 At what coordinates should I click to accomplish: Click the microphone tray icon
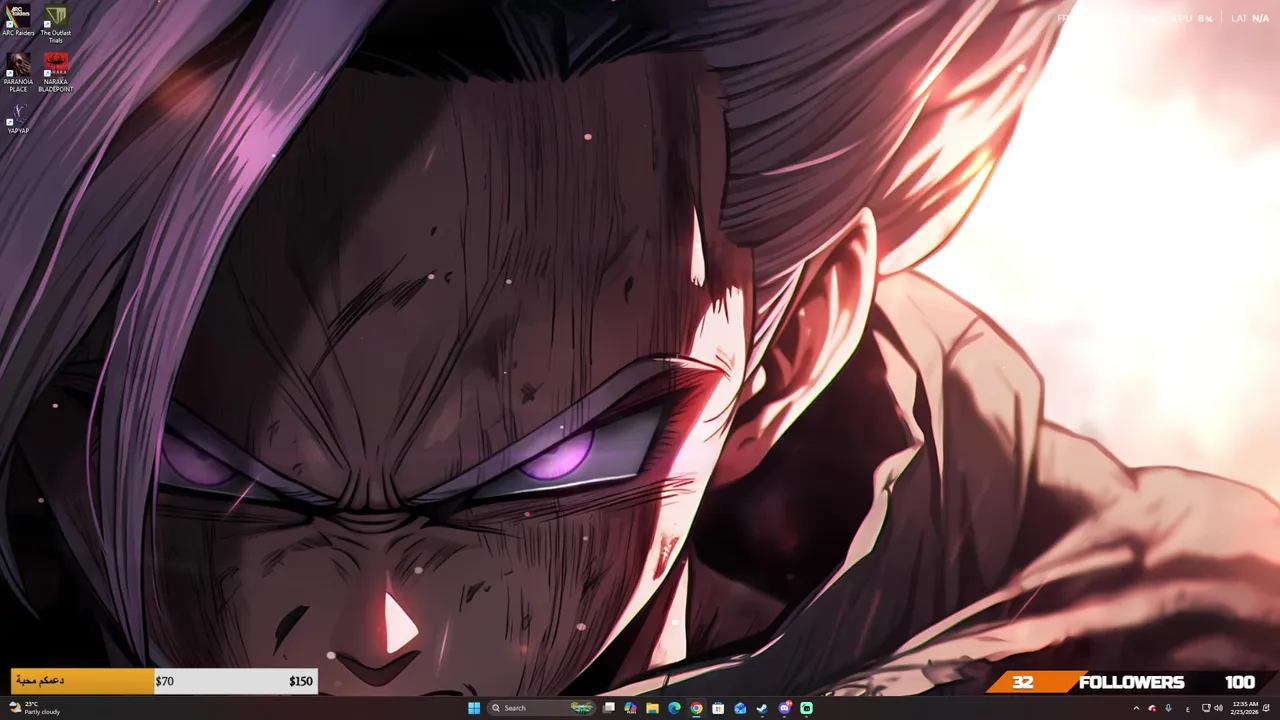pyautogui.click(x=1168, y=708)
